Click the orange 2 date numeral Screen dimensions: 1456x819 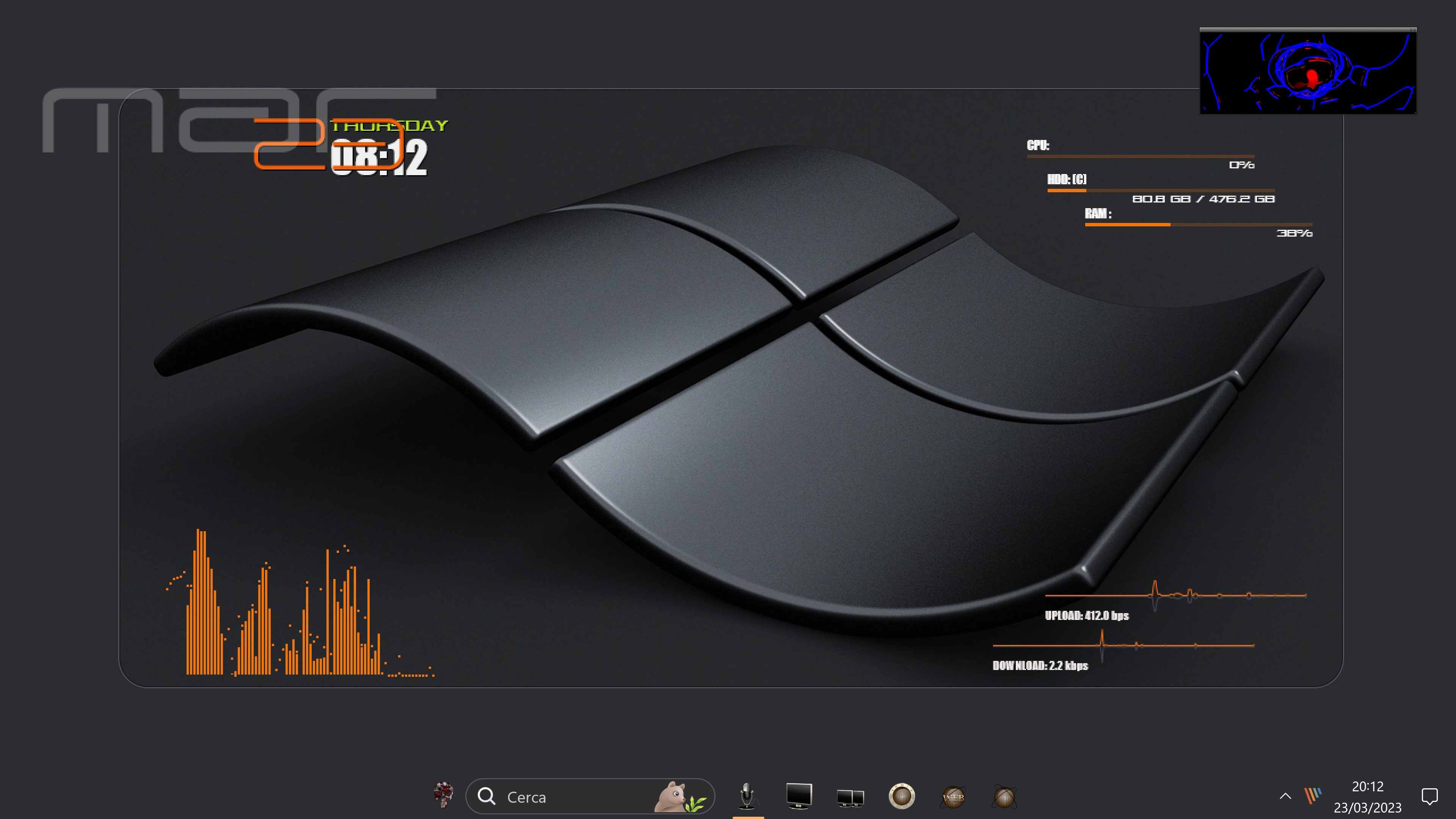(289, 144)
